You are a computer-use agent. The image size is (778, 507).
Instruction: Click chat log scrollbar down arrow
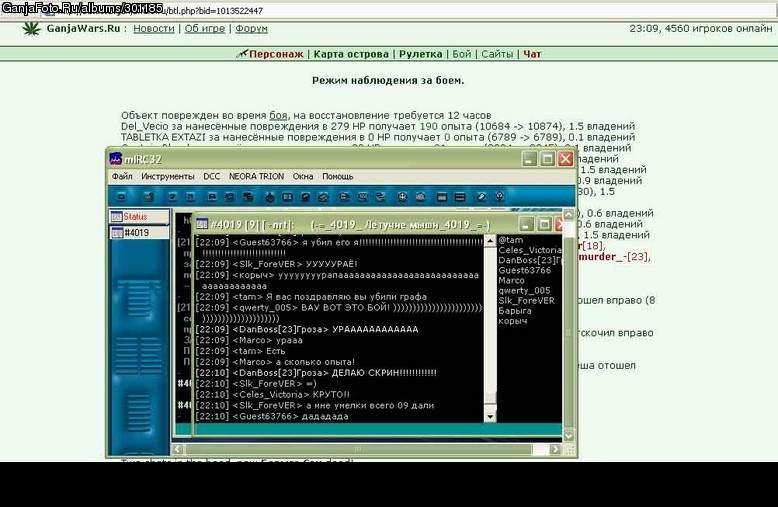(x=490, y=417)
